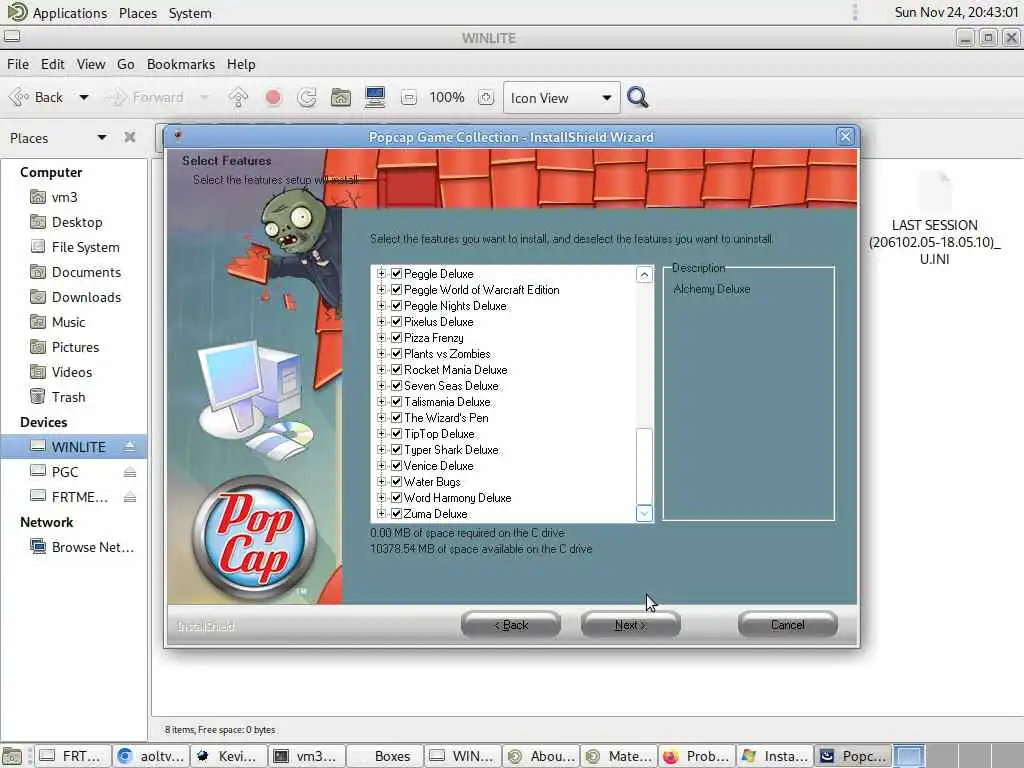Open the View menu
Screen dimensions: 1024x768
click(x=91, y=64)
